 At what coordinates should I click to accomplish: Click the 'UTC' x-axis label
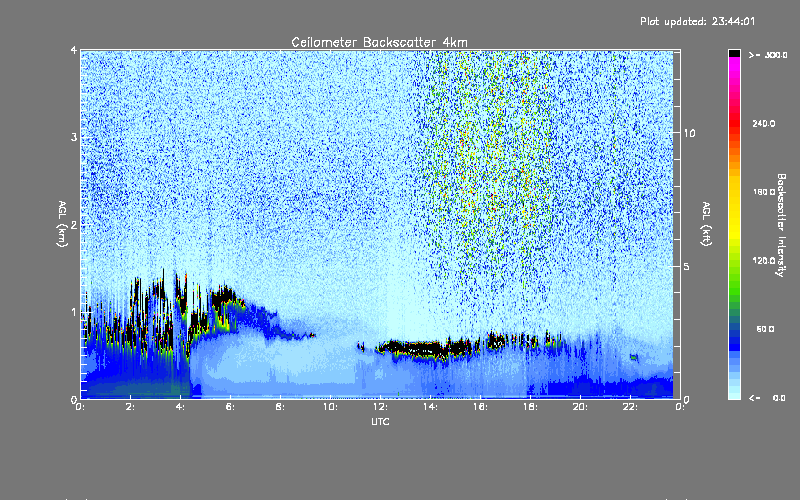pyautogui.click(x=380, y=422)
